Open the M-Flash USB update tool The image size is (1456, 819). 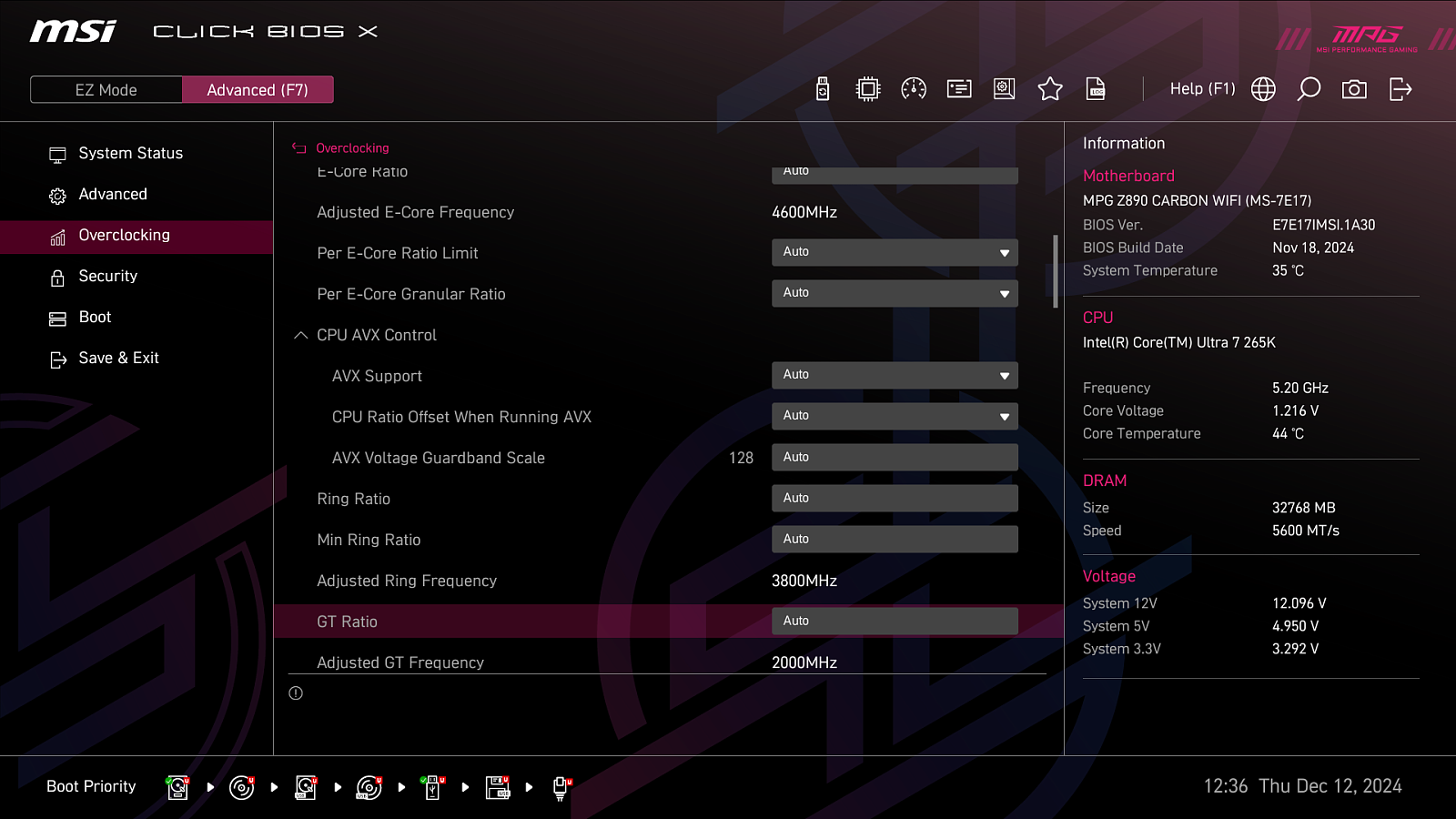point(823,89)
